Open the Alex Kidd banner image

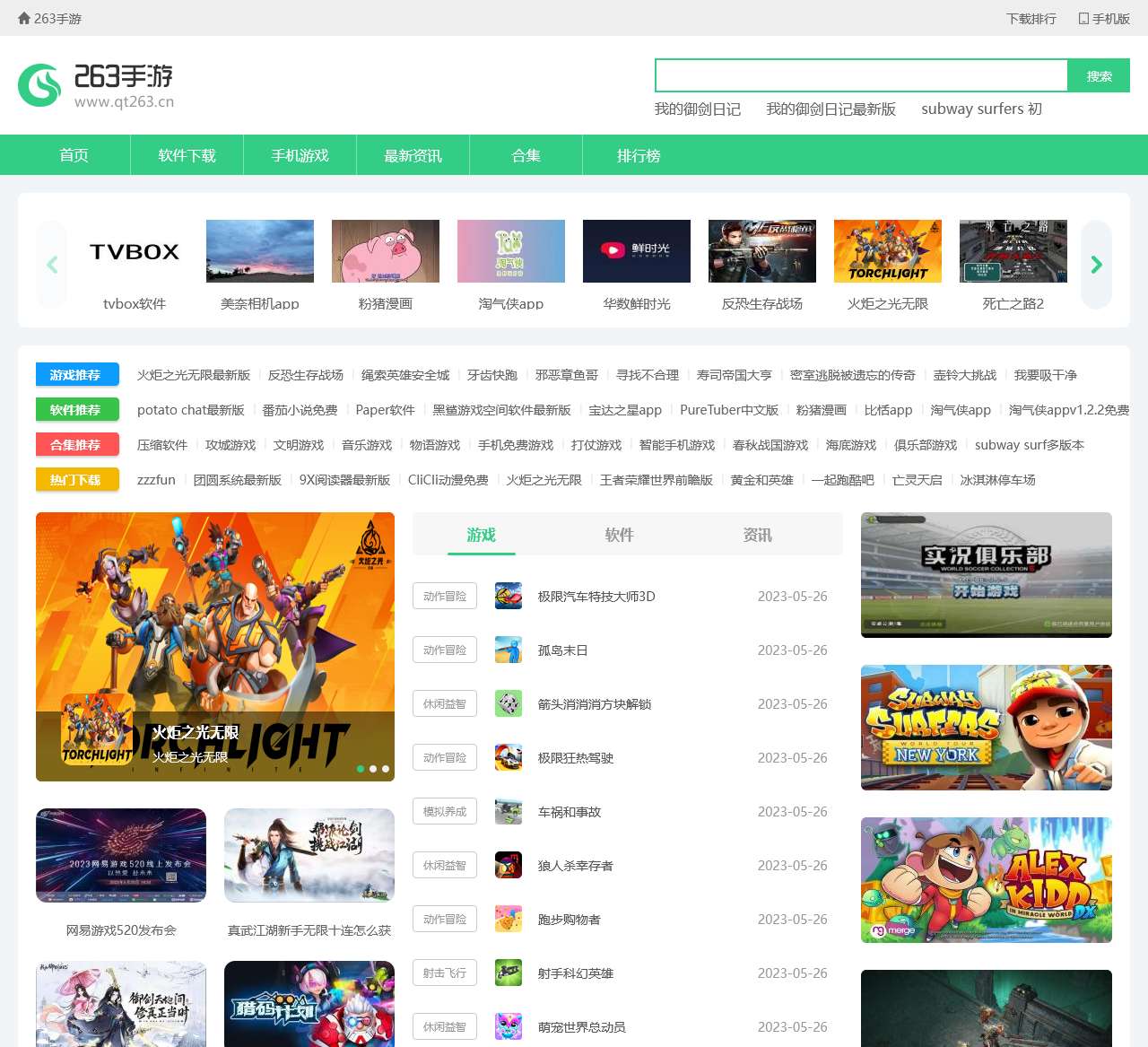click(x=987, y=880)
